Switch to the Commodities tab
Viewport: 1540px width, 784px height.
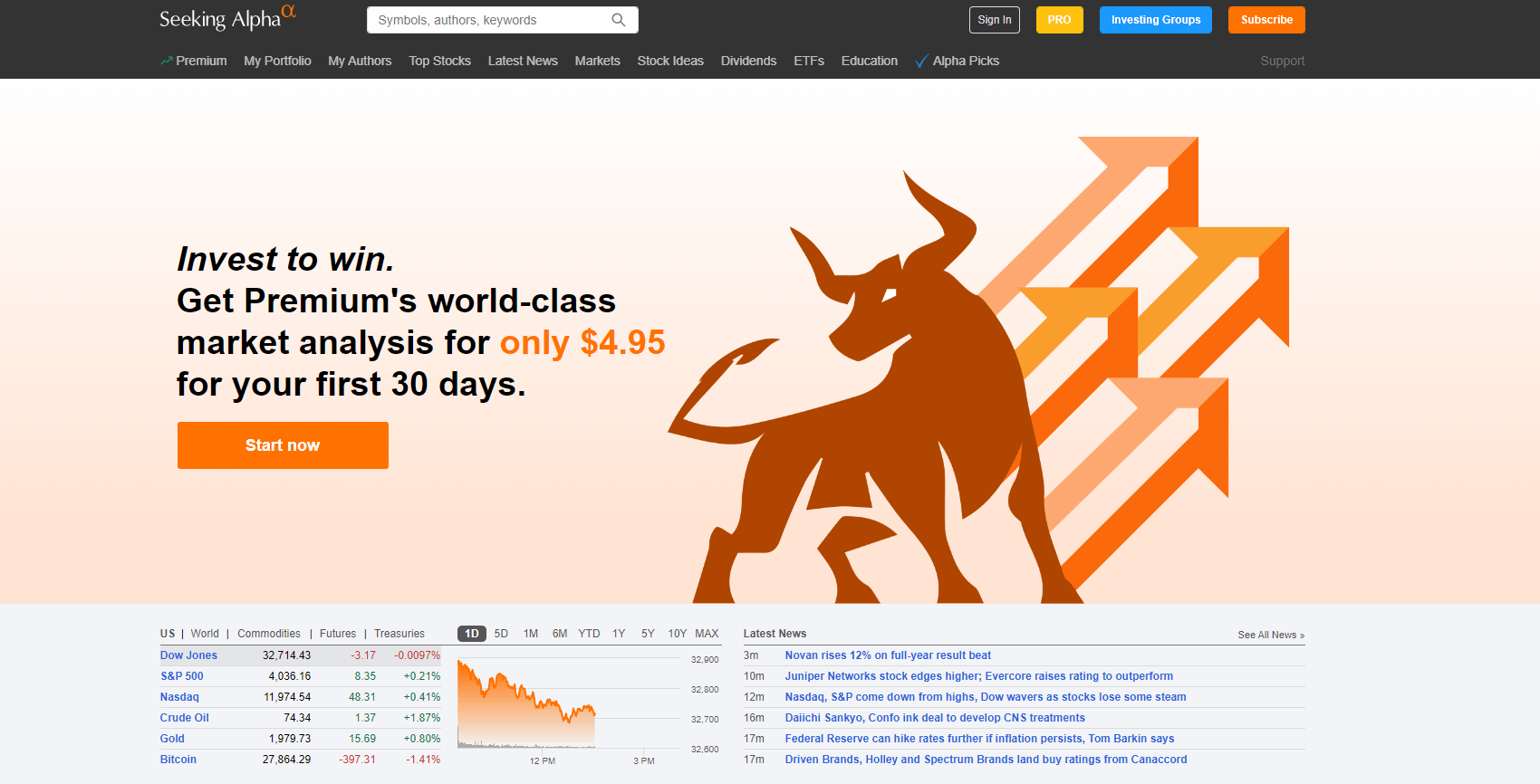269,634
